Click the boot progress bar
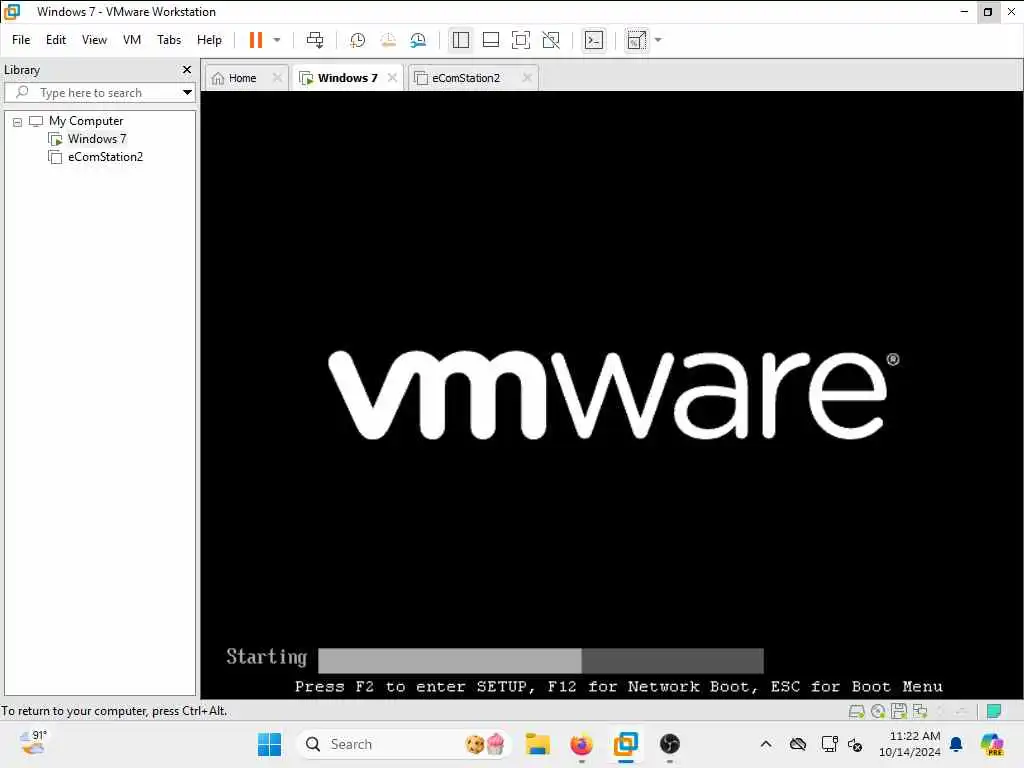 pos(541,660)
